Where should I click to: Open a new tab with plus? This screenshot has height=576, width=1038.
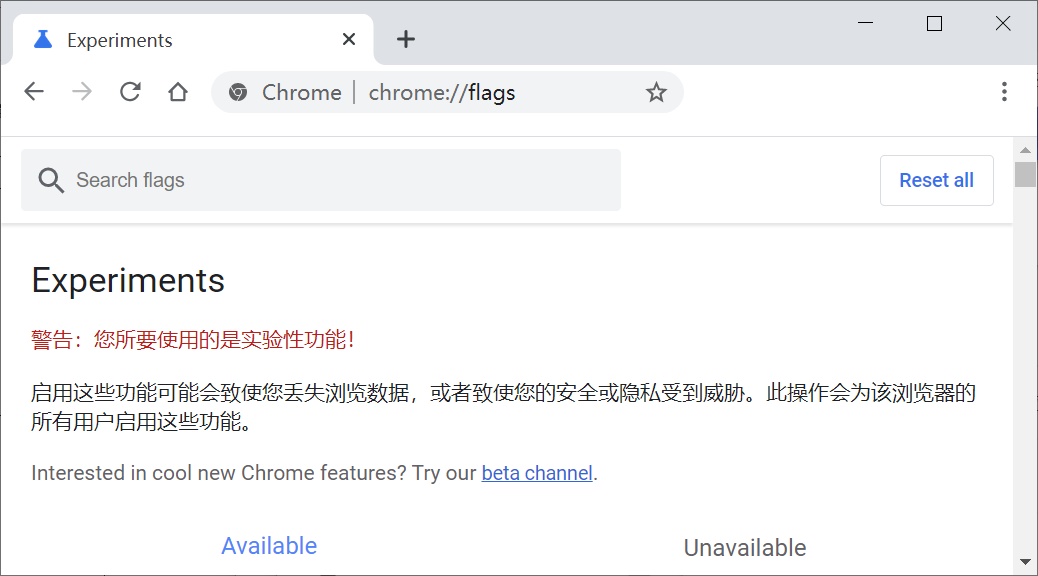(x=406, y=40)
